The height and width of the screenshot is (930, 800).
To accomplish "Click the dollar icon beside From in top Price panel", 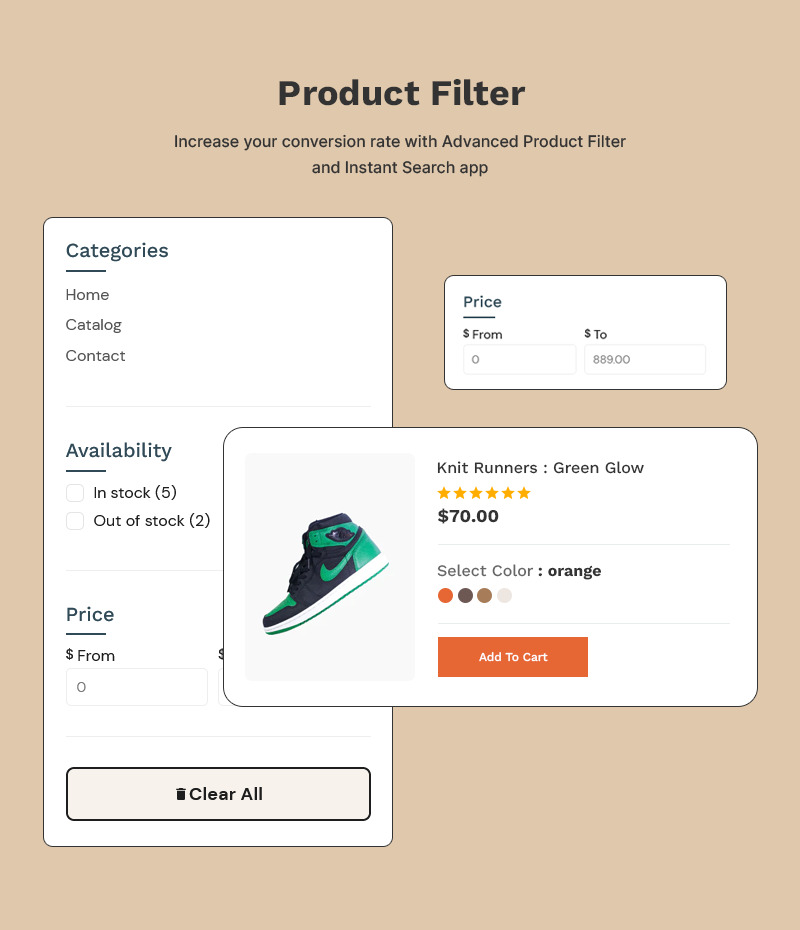I will 465,334.
